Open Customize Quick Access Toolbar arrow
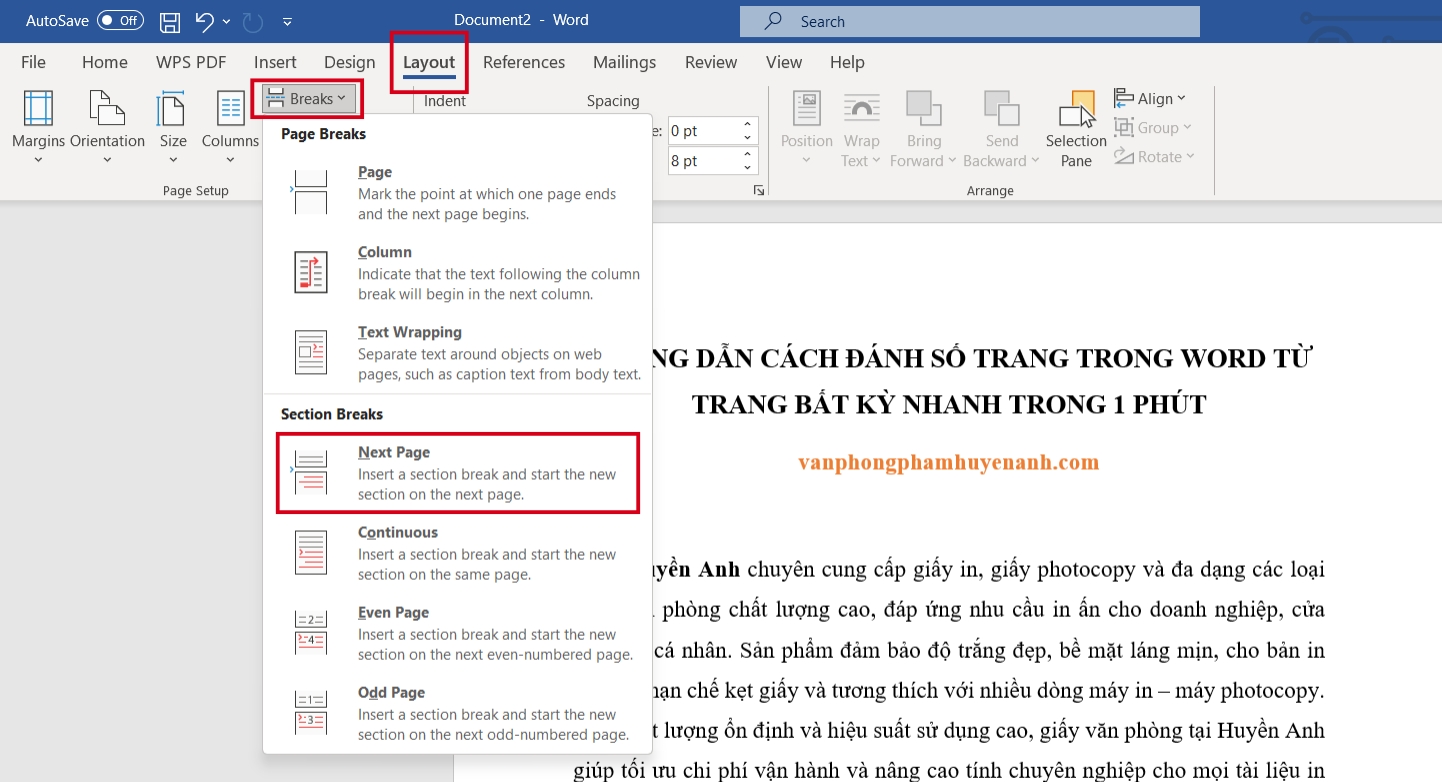 point(288,21)
